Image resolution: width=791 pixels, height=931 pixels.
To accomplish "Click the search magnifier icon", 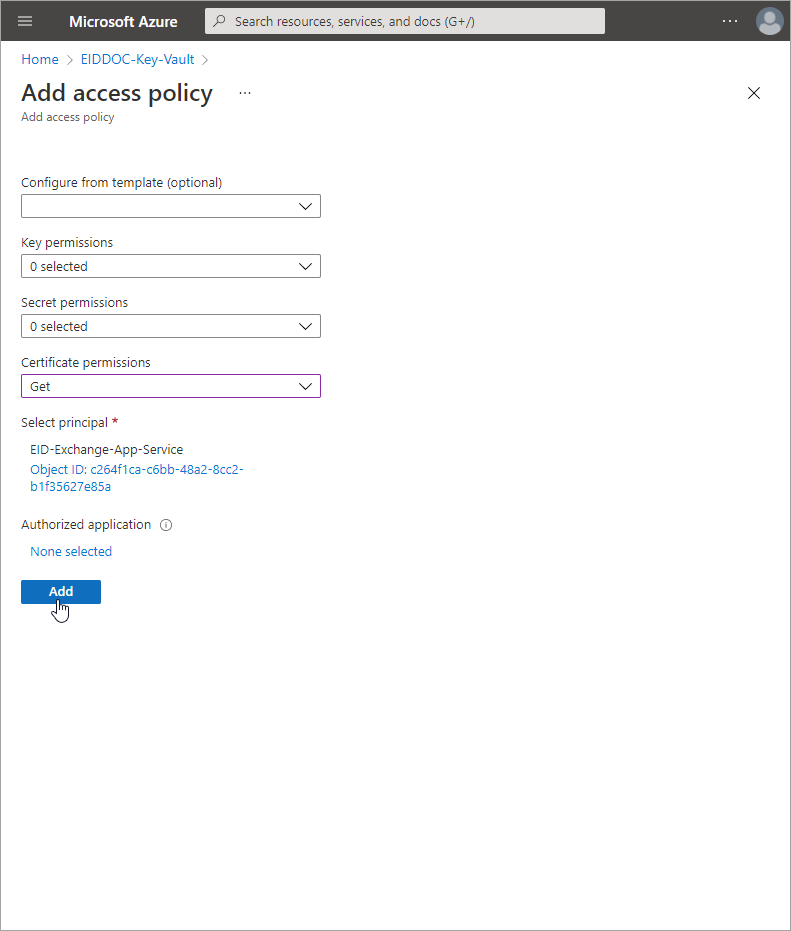I will click(220, 21).
